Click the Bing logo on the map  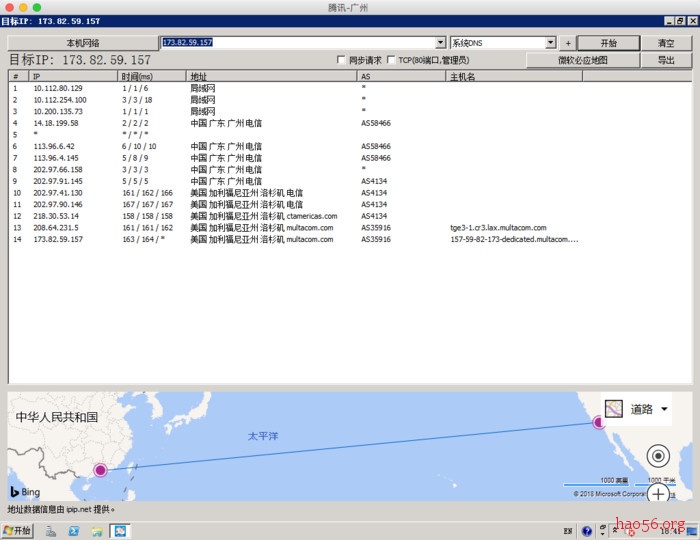click(x=25, y=492)
